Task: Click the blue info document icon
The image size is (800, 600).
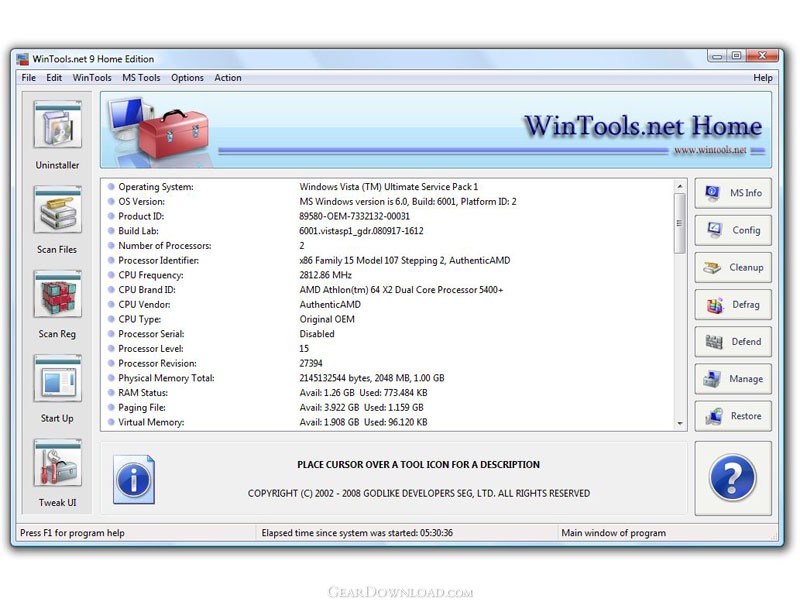Action: (134, 479)
